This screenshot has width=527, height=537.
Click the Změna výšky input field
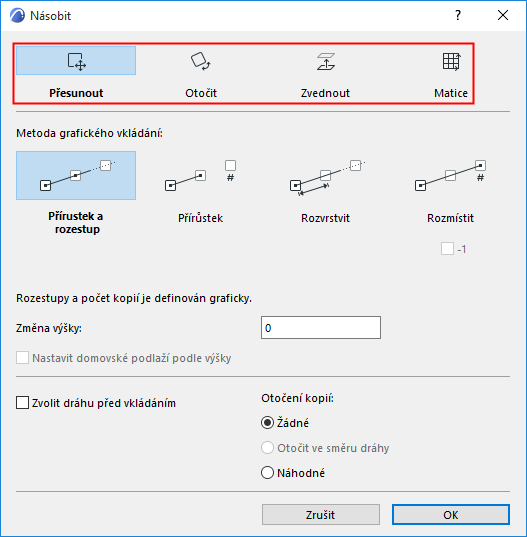(321, 328)
